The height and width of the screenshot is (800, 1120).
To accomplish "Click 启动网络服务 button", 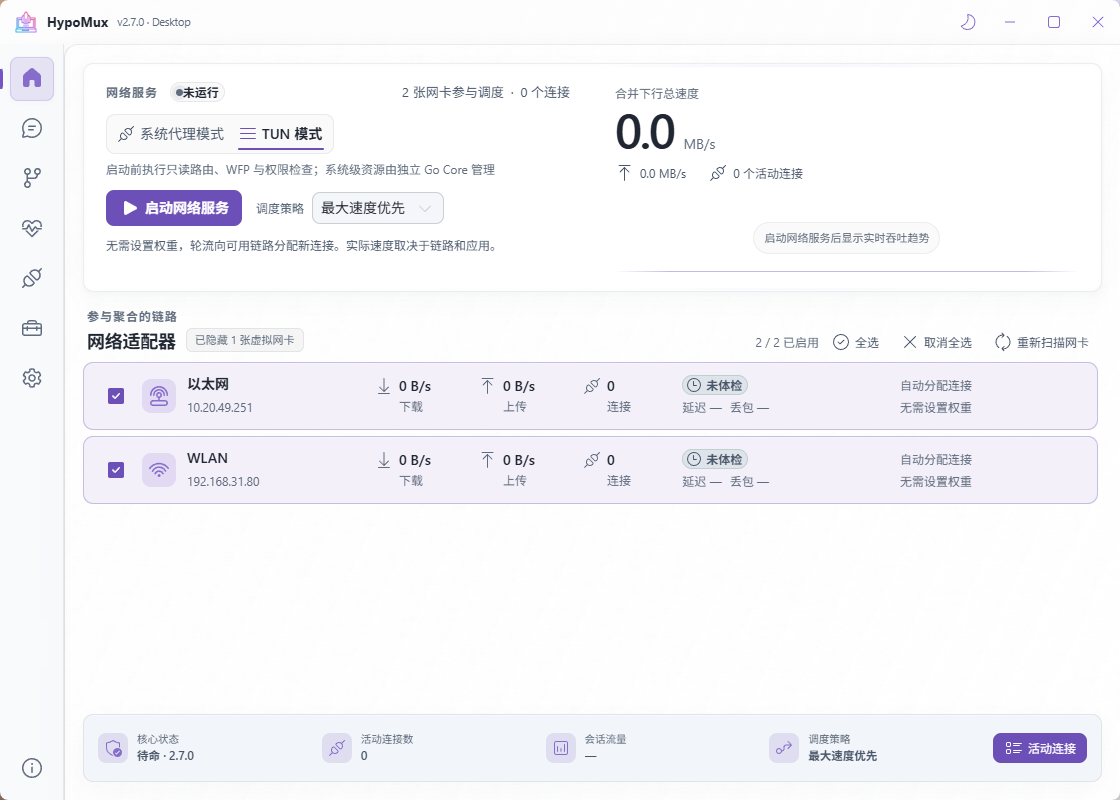I will (x=174, y=208).
